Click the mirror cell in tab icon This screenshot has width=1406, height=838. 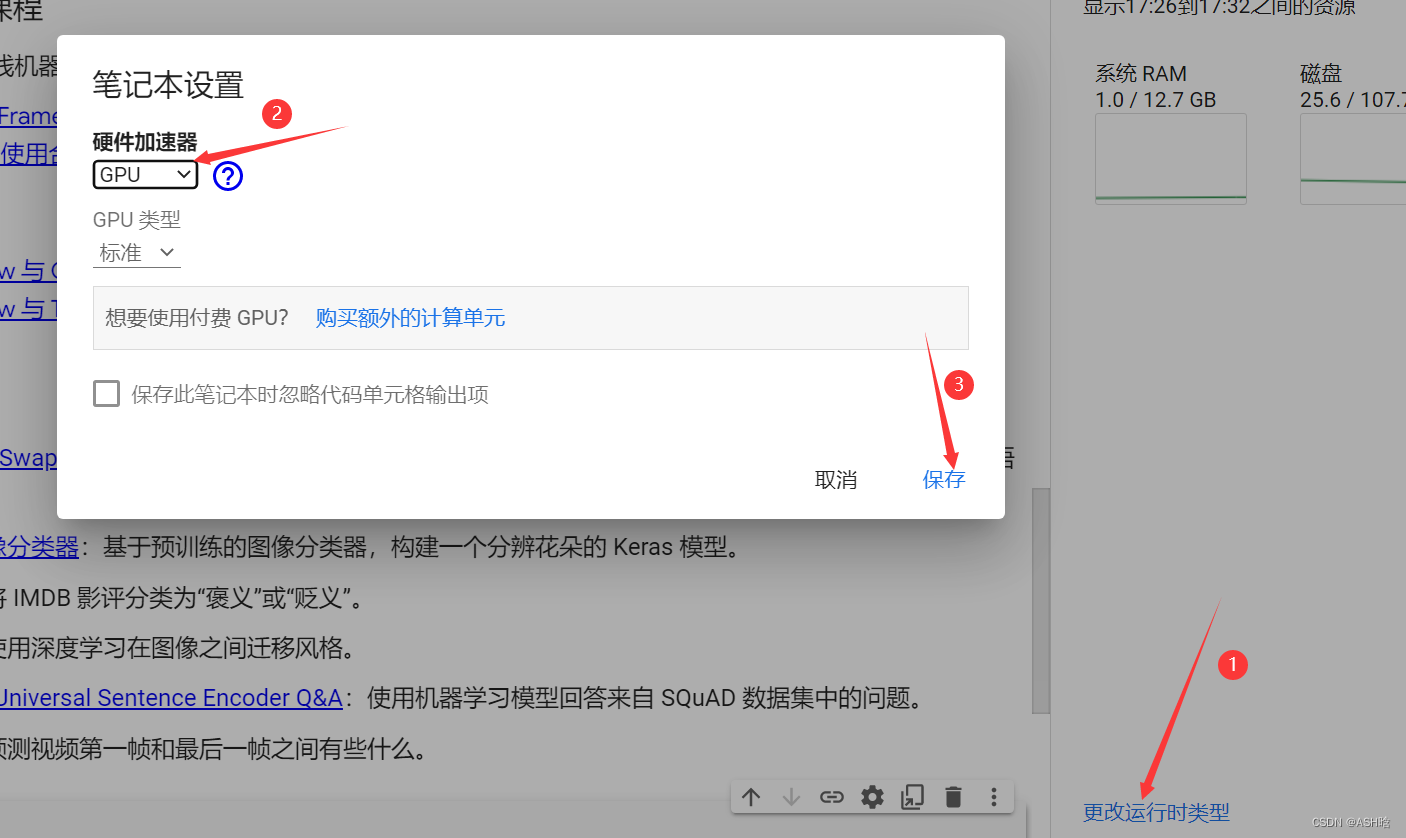tap(912, 797)
